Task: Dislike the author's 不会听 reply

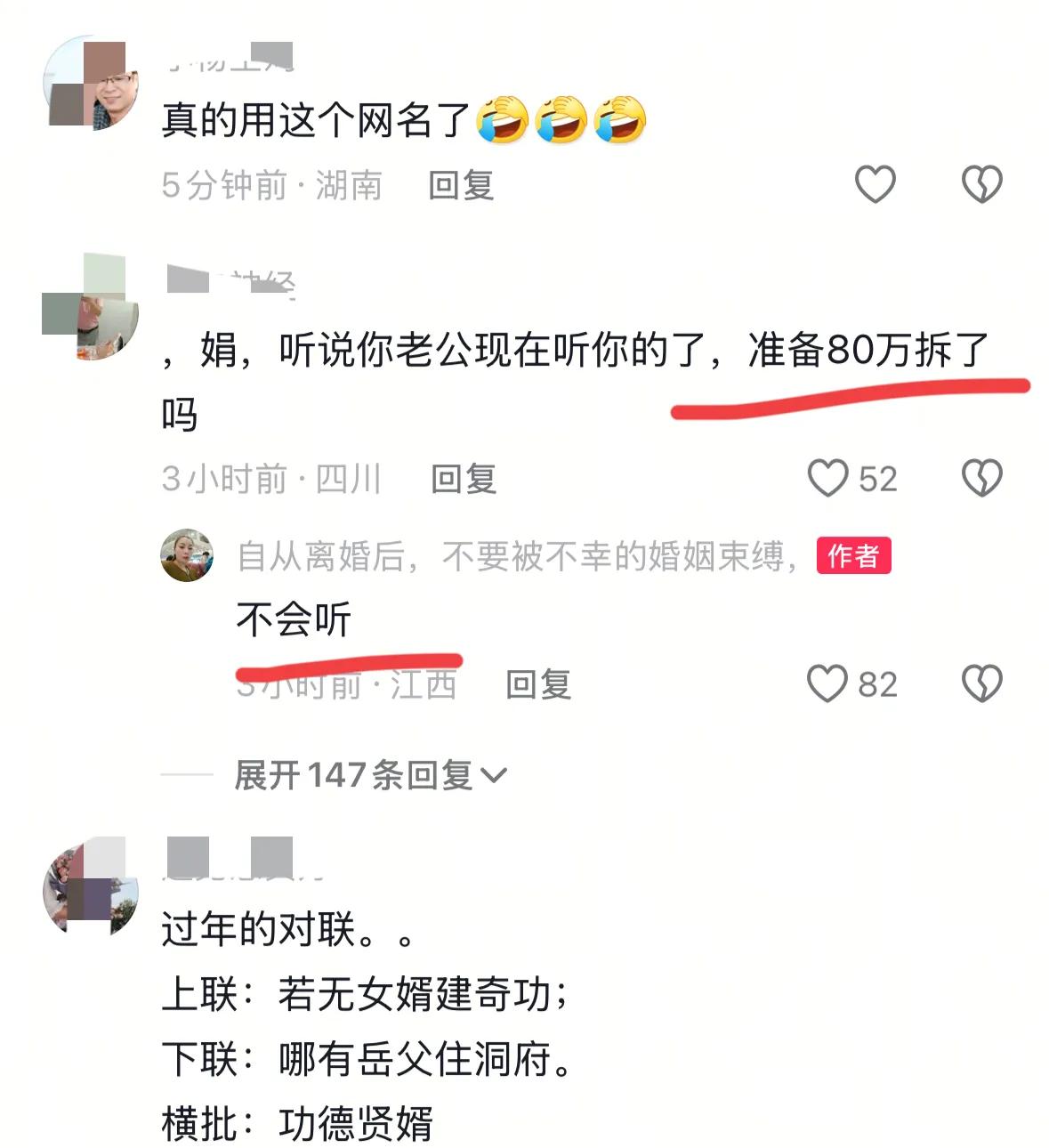Action: point(981,683)
